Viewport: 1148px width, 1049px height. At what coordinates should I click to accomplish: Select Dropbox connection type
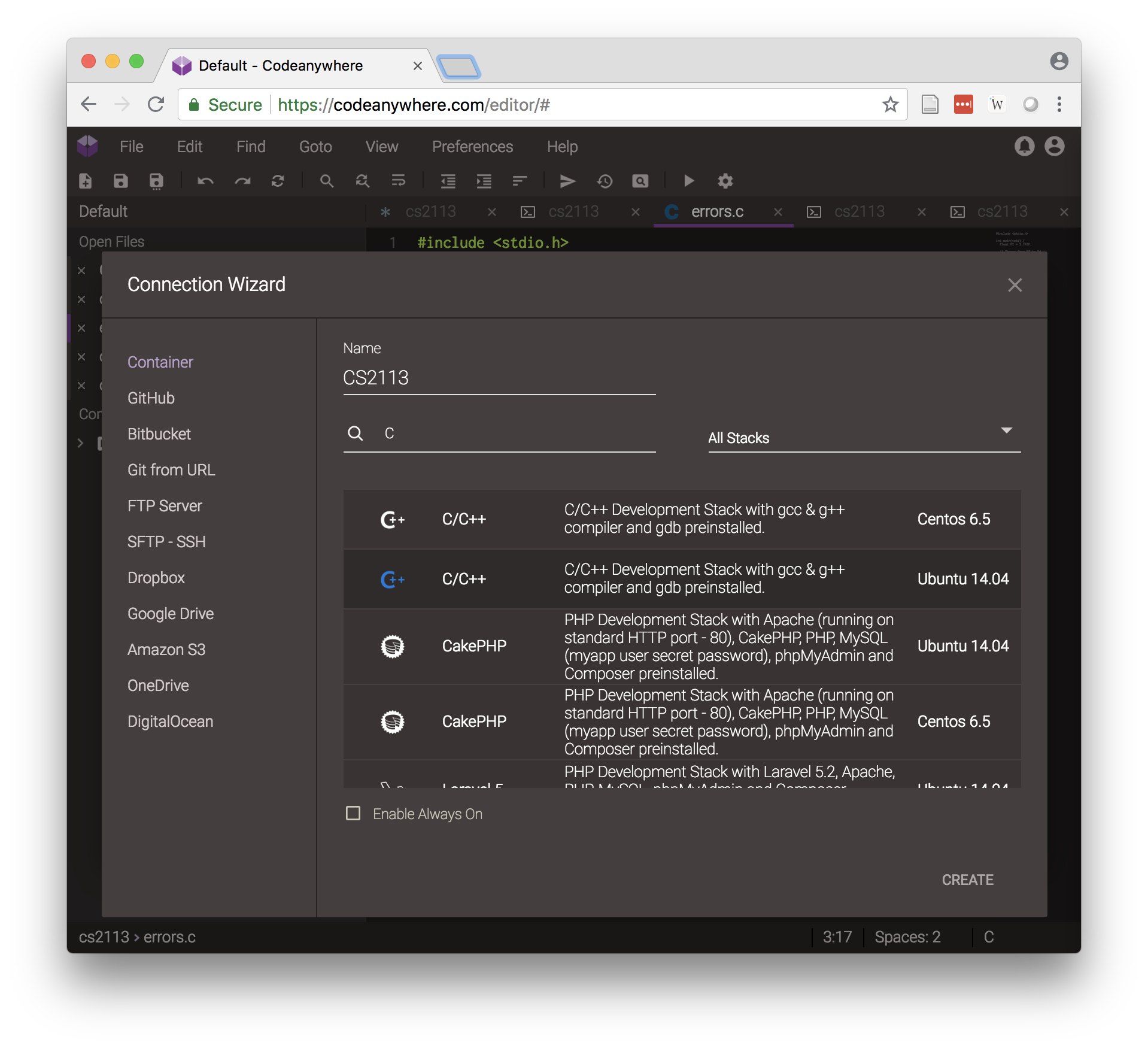pyautogui.click(x=156, y=578)
